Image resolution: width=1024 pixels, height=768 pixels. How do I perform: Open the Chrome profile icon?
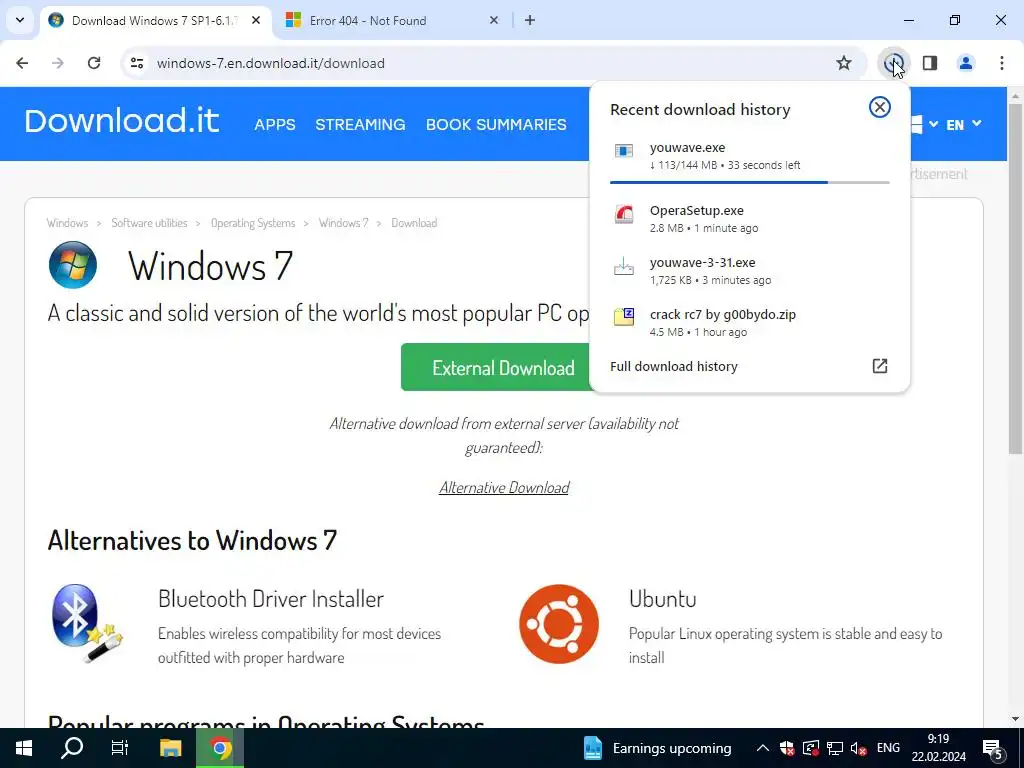(x=965, y=63)
